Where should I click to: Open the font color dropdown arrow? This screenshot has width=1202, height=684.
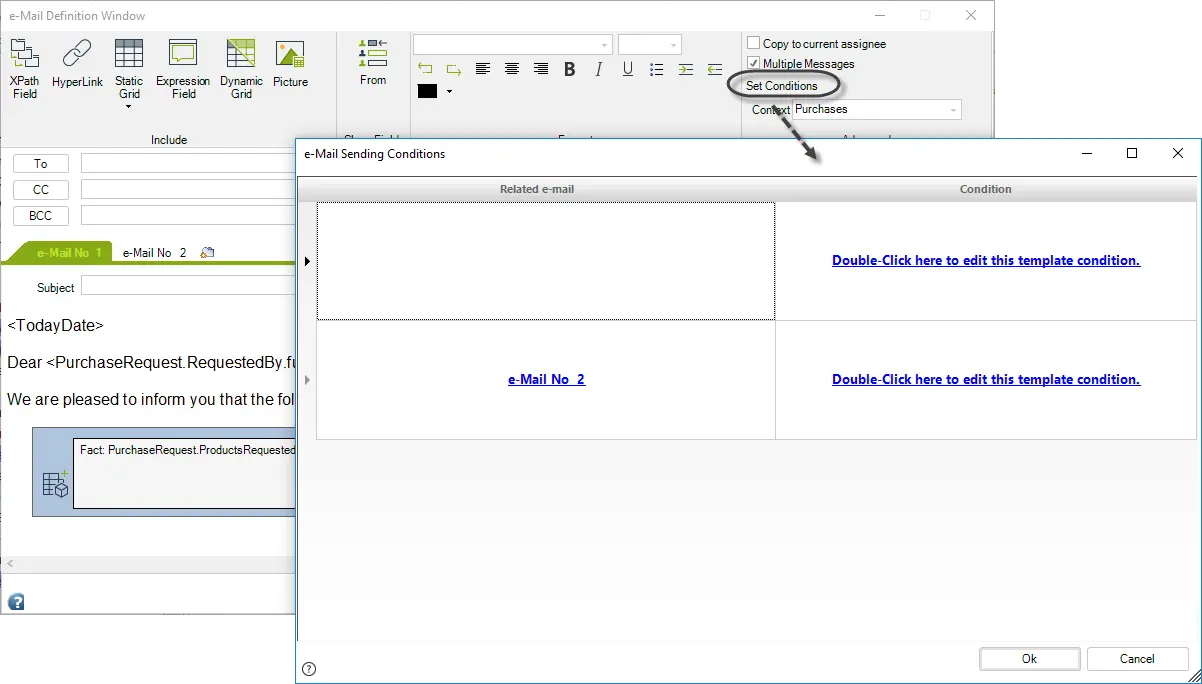coord(449,91)
